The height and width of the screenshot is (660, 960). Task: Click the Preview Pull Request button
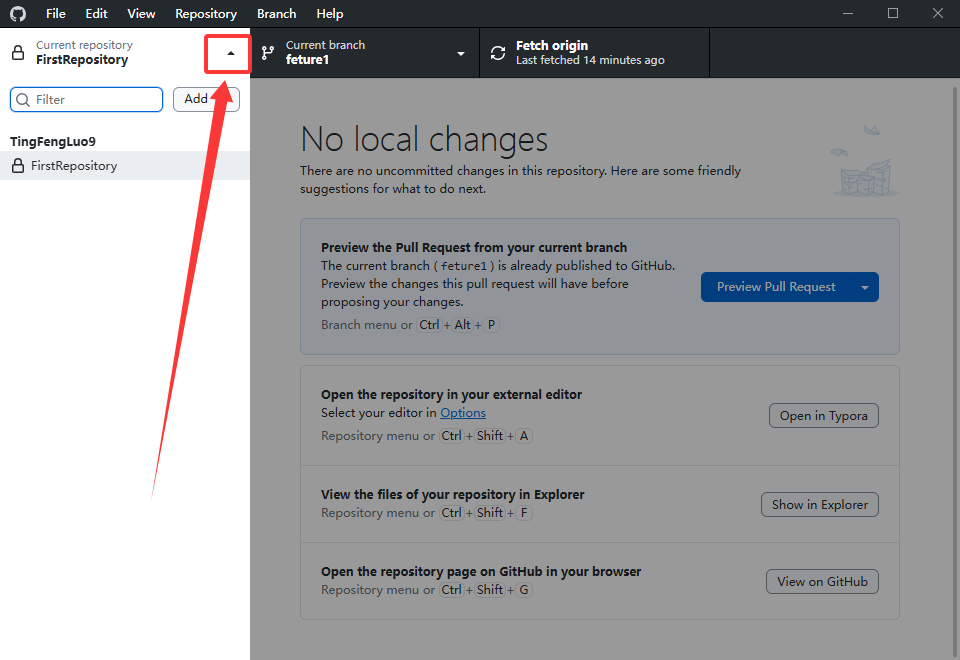pos(776,287)
